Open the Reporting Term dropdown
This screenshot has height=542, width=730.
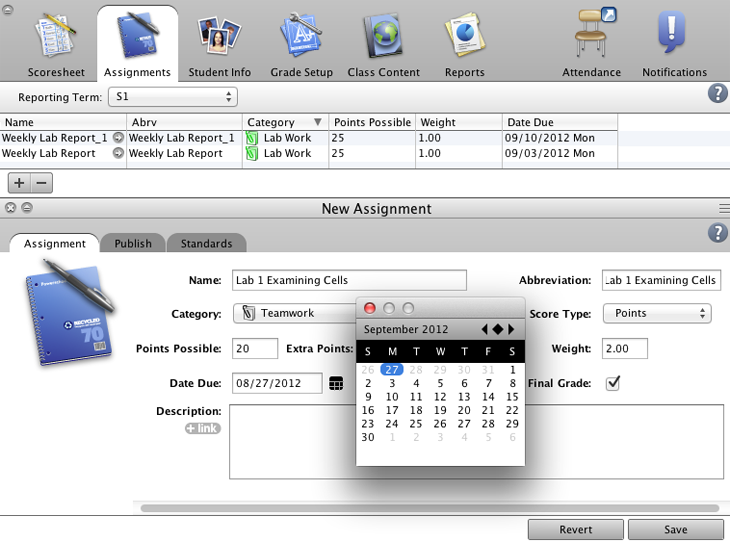click(173, 97)
